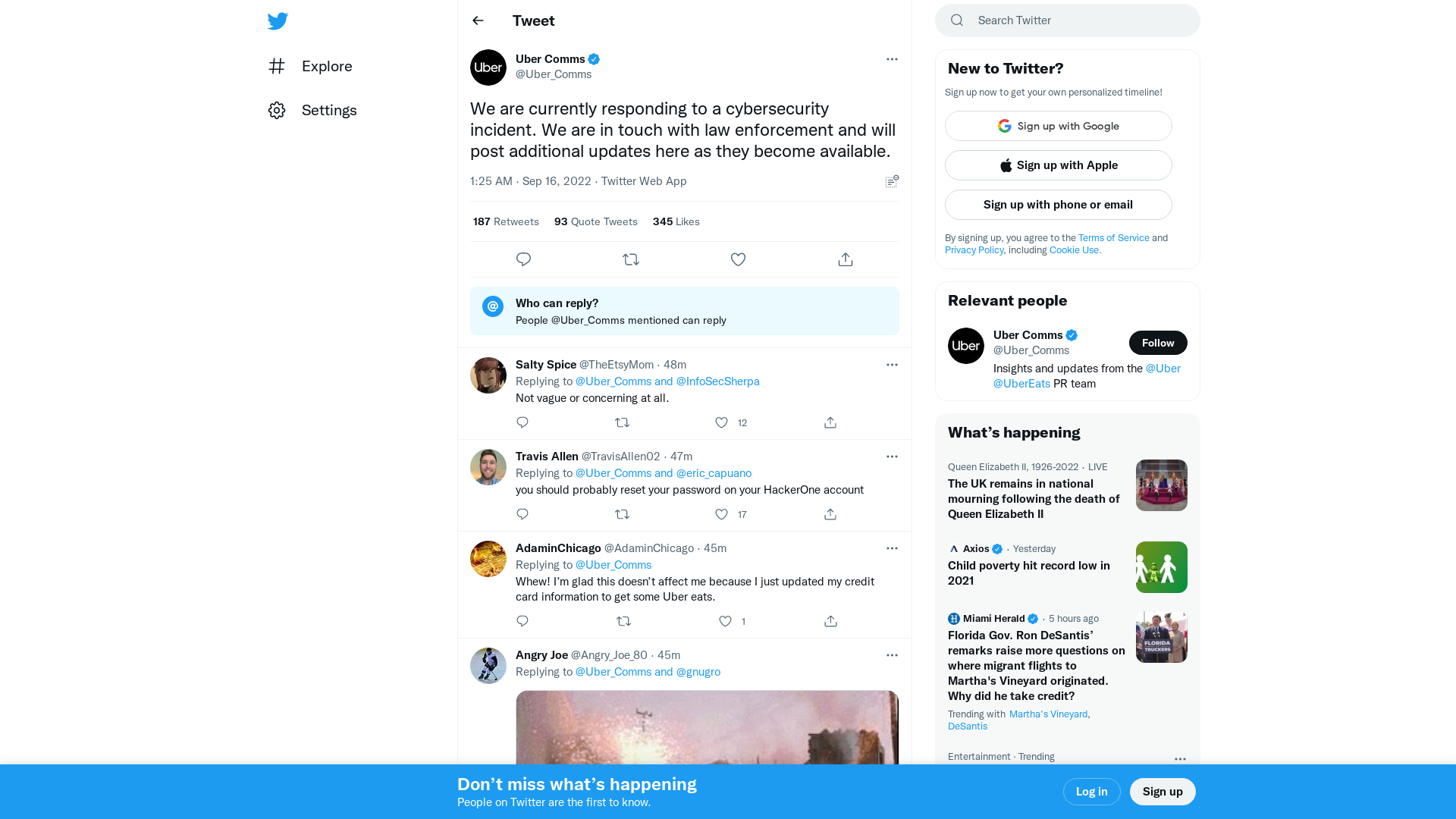The height and width of the screenshot is (819, 1456).
Task: Reply to Salty Spice's comment
Action: pyautogui.click(x=522, y=422)
